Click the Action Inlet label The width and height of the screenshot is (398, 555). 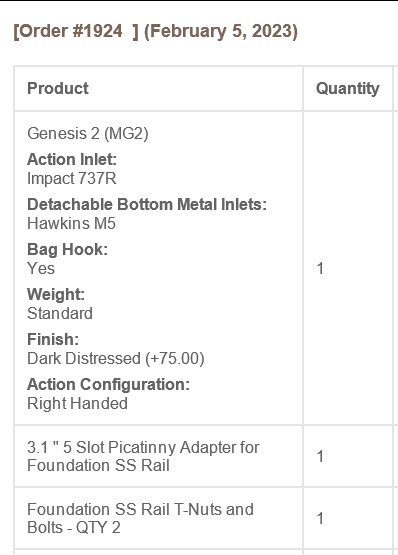pyautogui.click(x=72, y=159)
